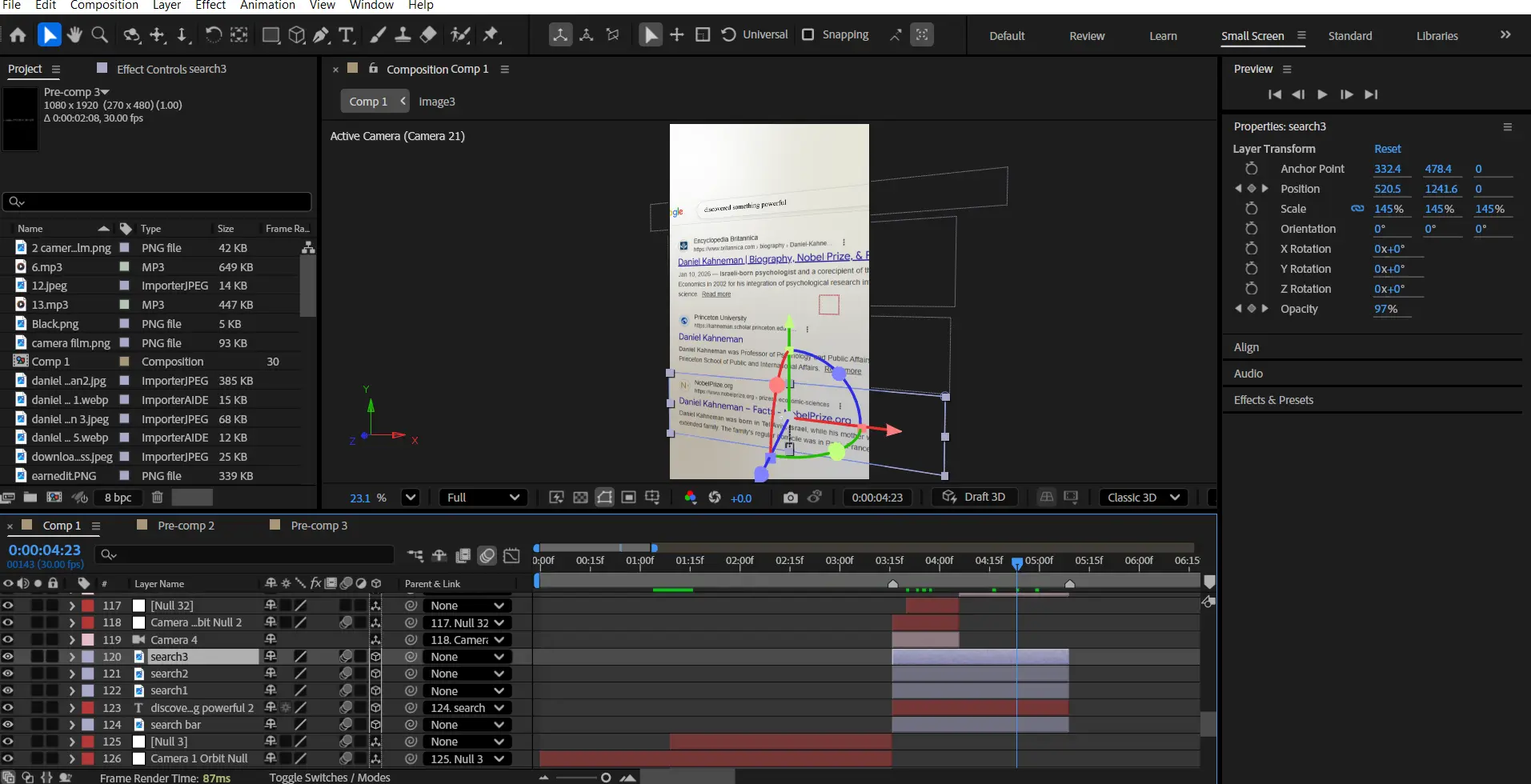Select the Hand tool in toolbar
Image resolution: width=1531 pixels, height=784 pixels.
[74, 35]
